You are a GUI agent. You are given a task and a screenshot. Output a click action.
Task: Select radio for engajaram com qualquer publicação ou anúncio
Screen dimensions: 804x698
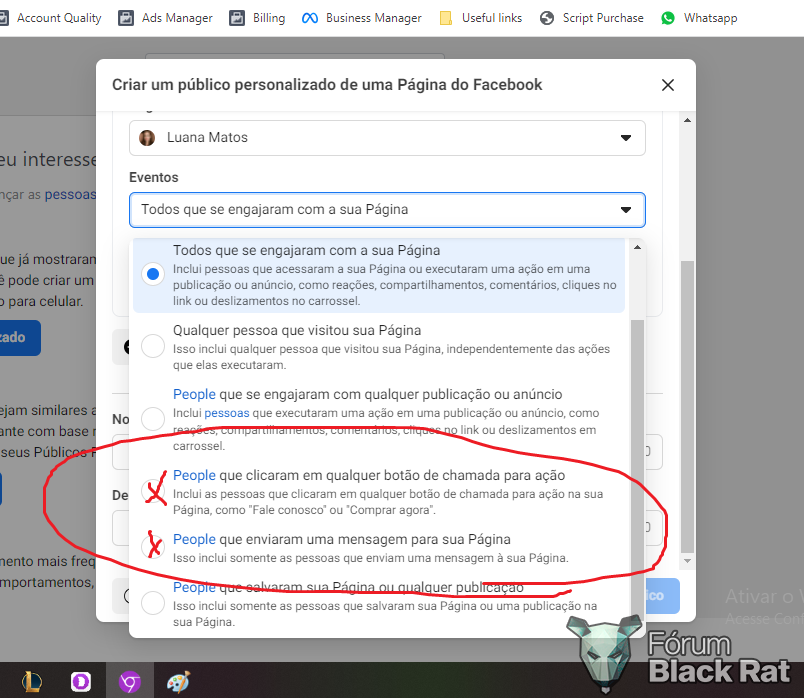[x=153, y=419]
